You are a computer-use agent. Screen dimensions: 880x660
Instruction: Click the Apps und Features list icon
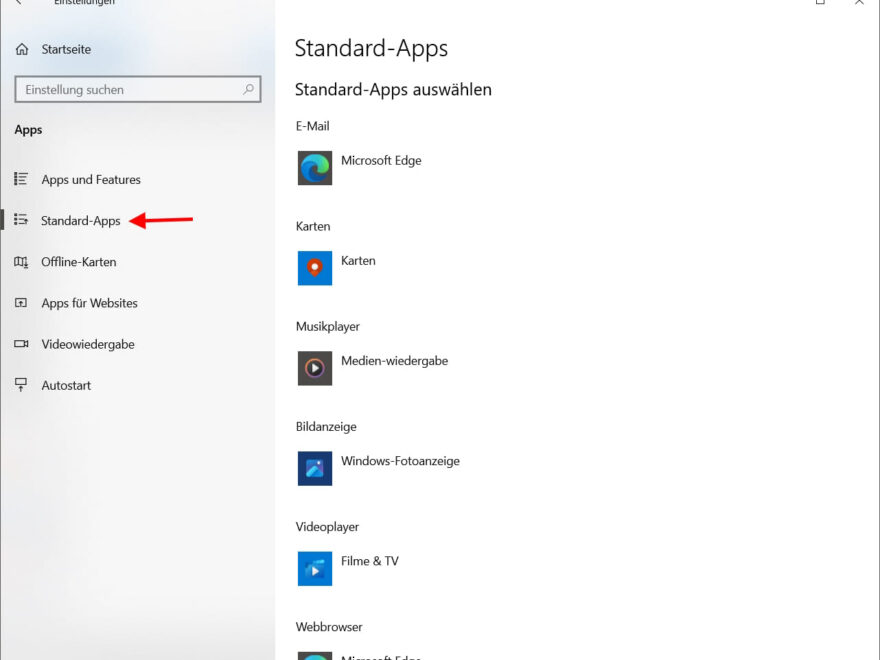21,179
